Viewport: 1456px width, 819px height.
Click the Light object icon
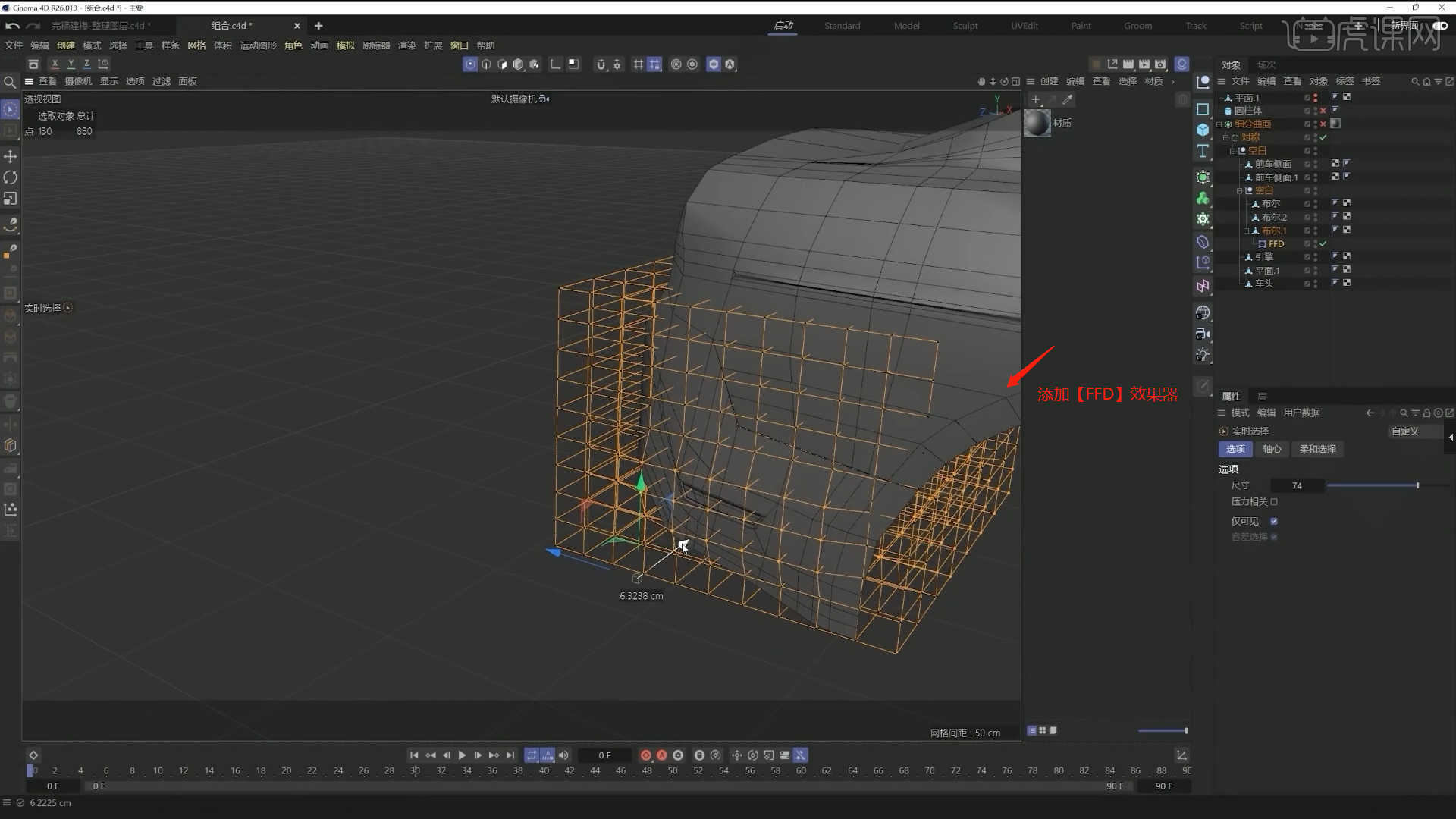(1203, 355)
